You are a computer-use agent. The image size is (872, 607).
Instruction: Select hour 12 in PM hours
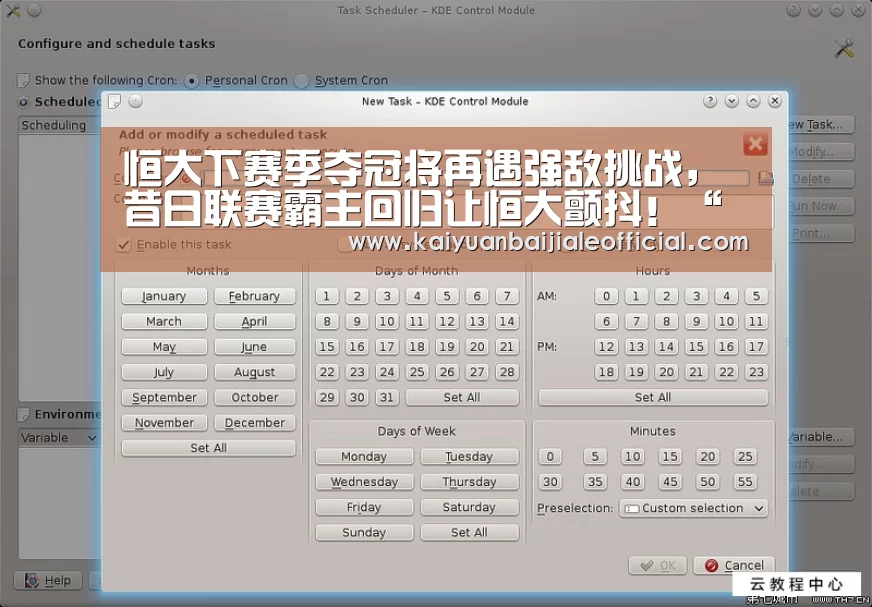pos(606,347)
